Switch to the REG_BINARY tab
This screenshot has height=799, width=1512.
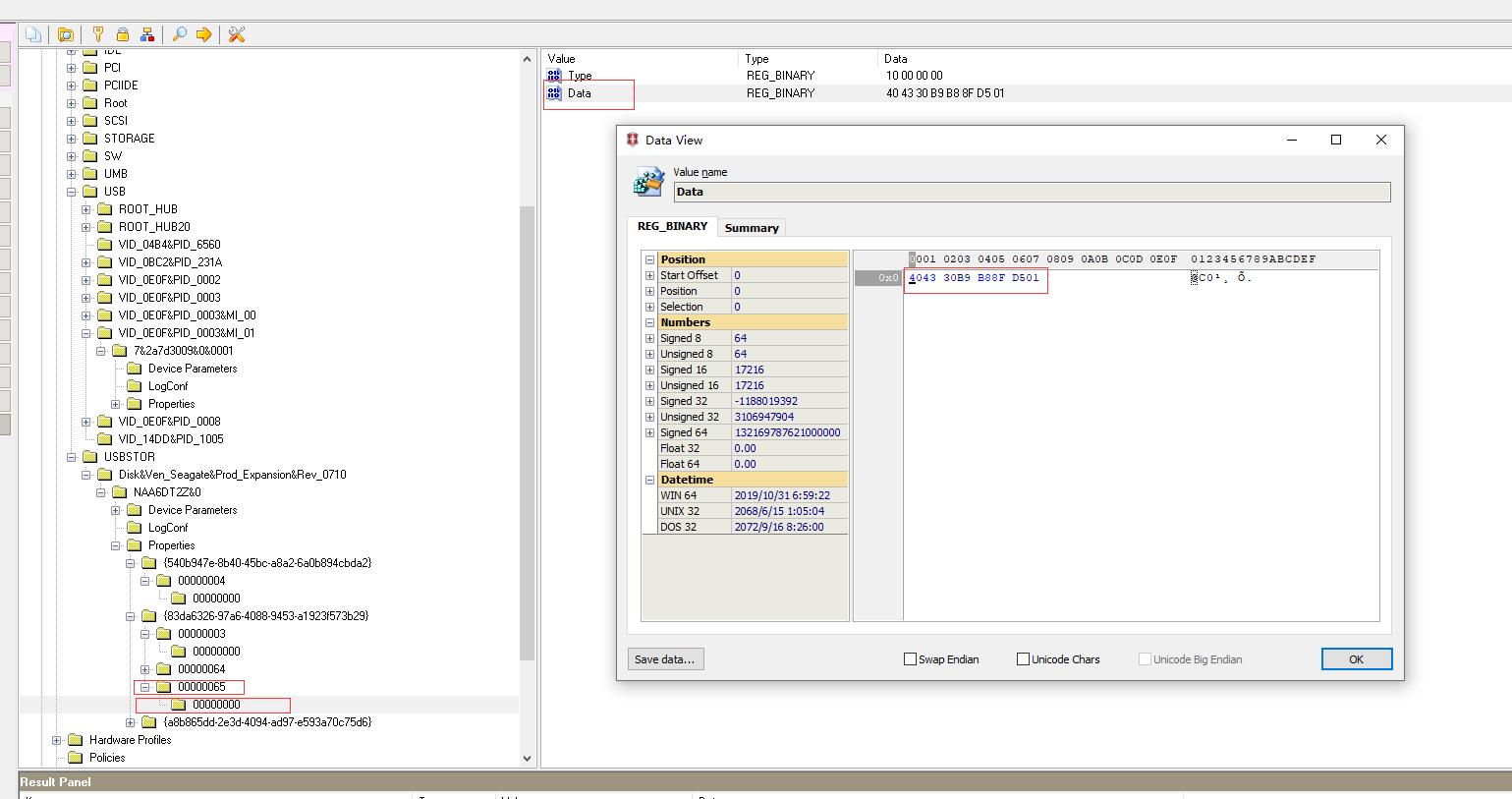672,226
